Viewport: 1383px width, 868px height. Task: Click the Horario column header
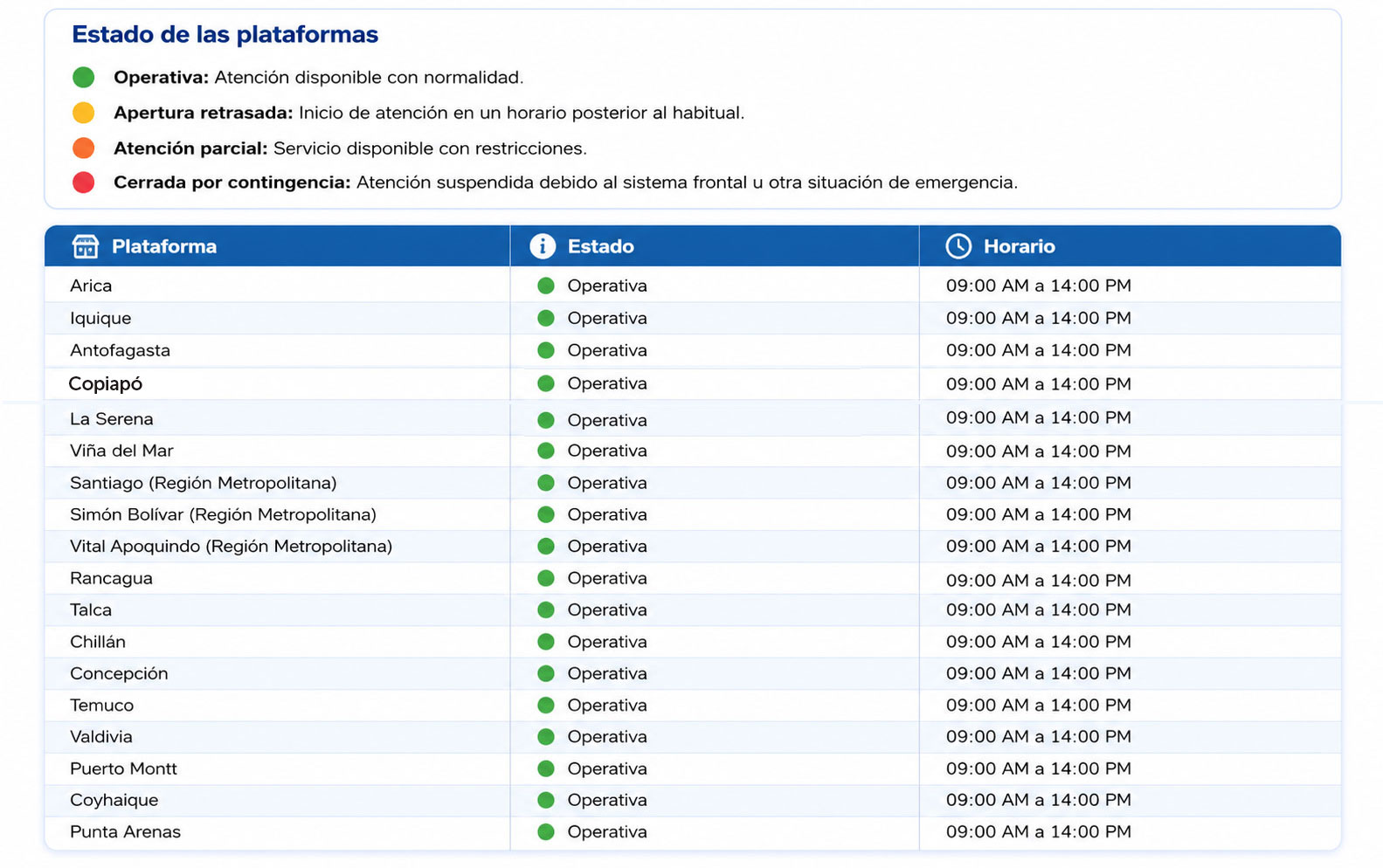click(x=1130, y=246)
